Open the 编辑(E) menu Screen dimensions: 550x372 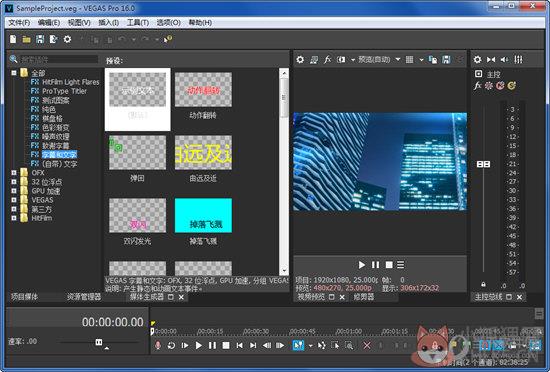click(49, 22)
